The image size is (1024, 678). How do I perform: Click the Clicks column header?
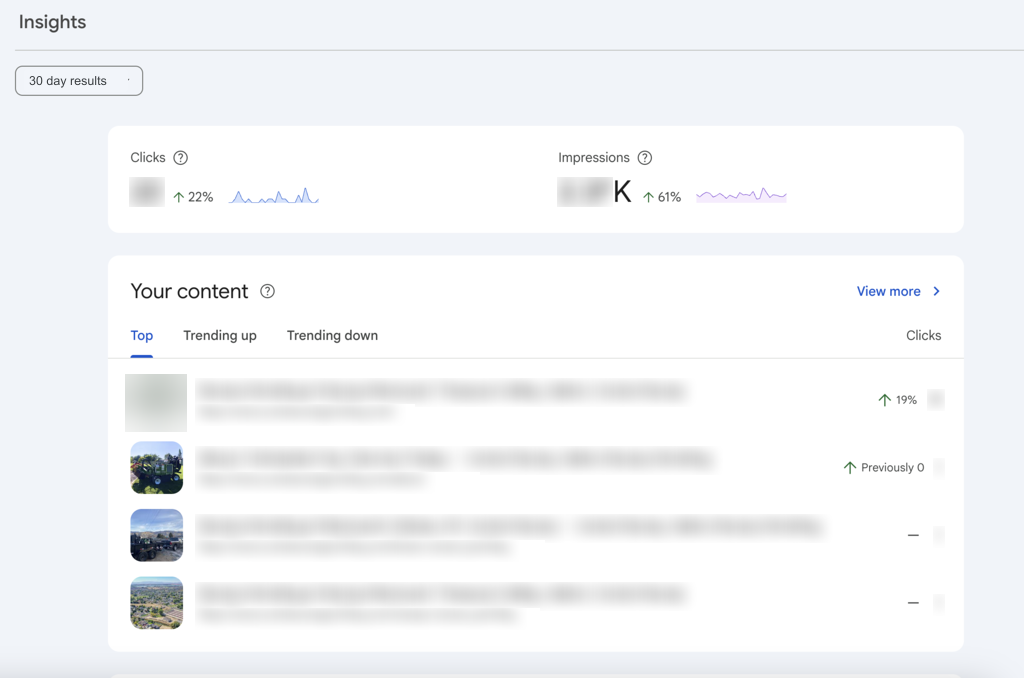[923, 336]
